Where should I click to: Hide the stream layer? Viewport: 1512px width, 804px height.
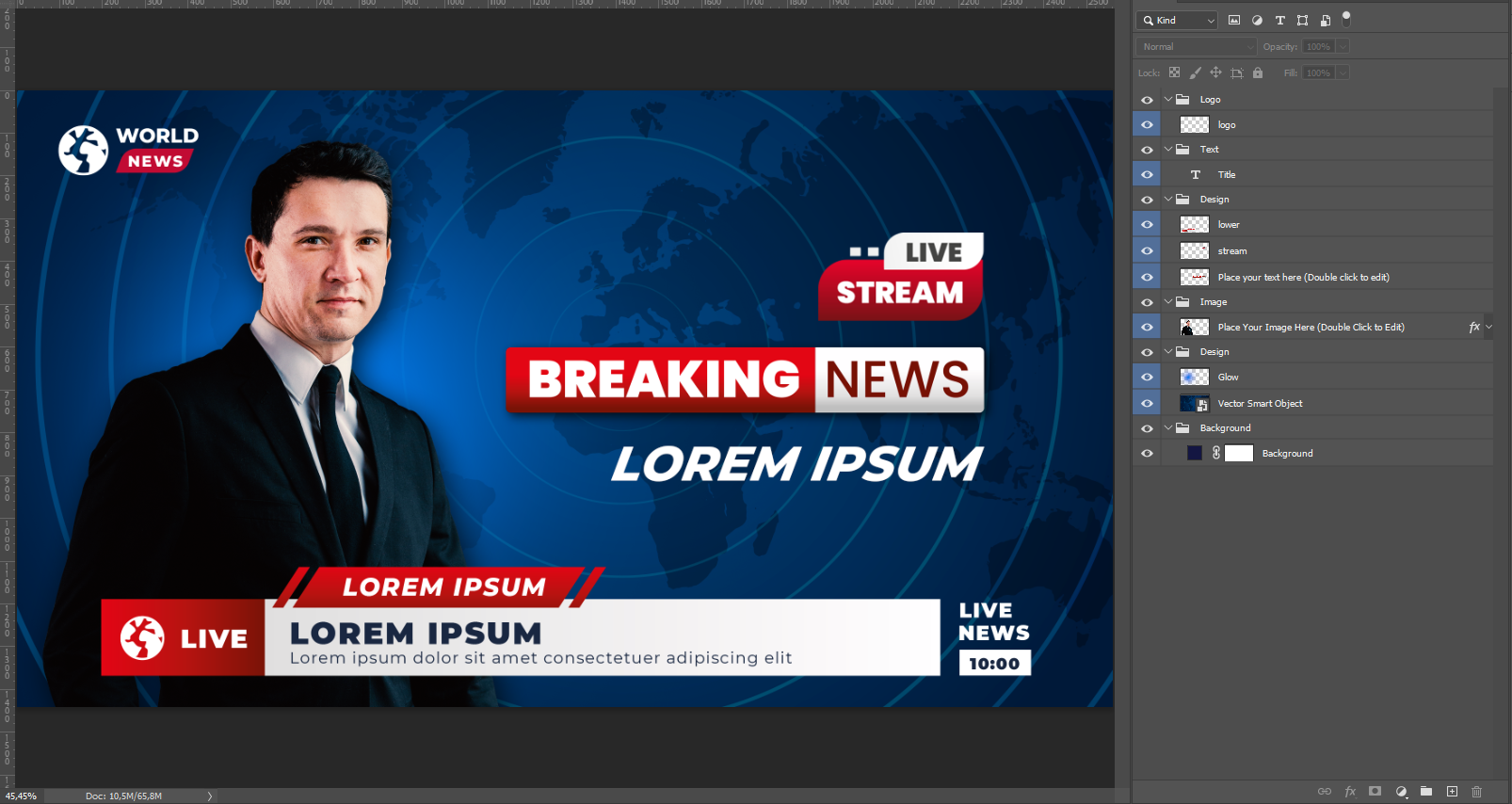coord(1147,251)
